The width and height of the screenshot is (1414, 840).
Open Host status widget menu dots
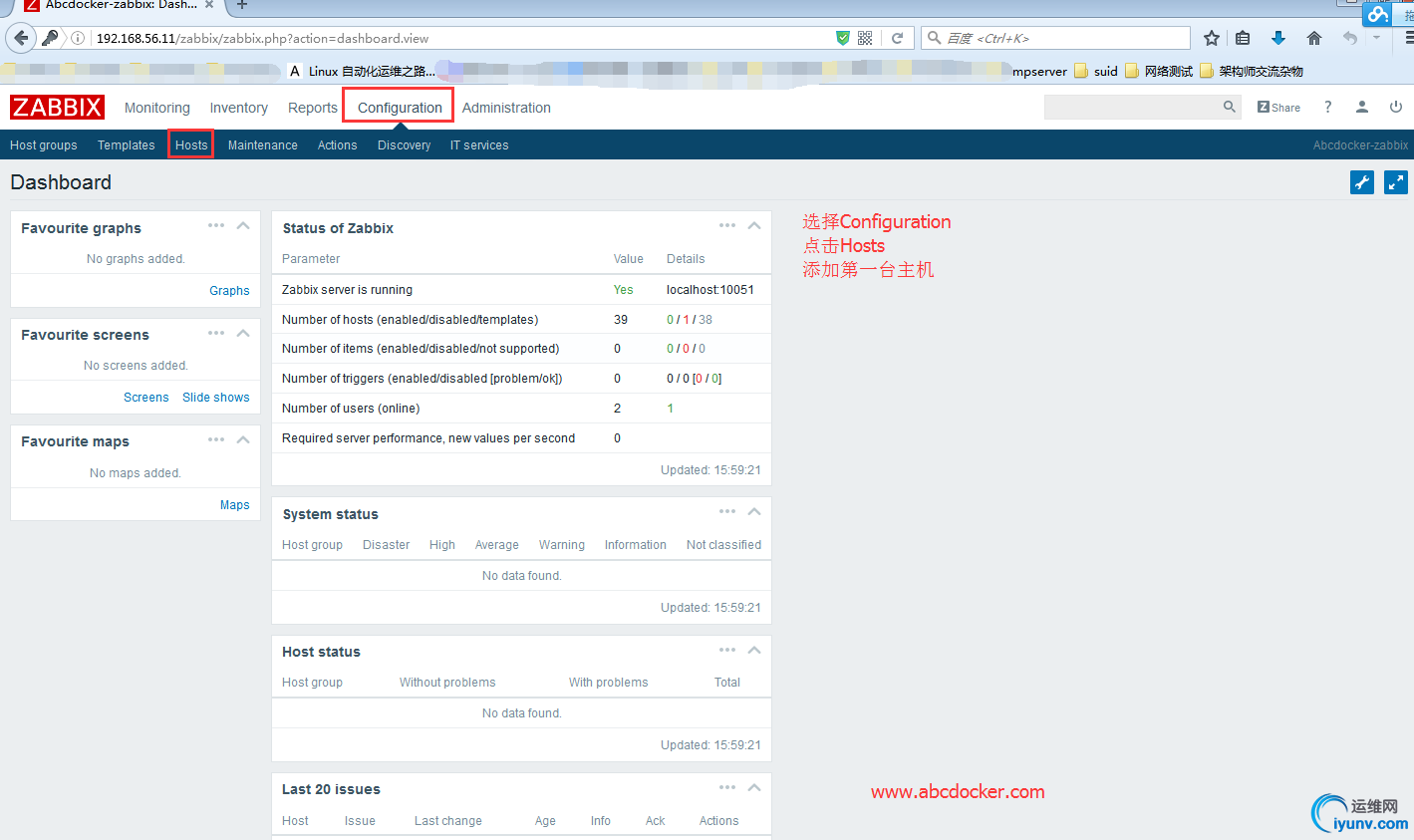(727, 650)
